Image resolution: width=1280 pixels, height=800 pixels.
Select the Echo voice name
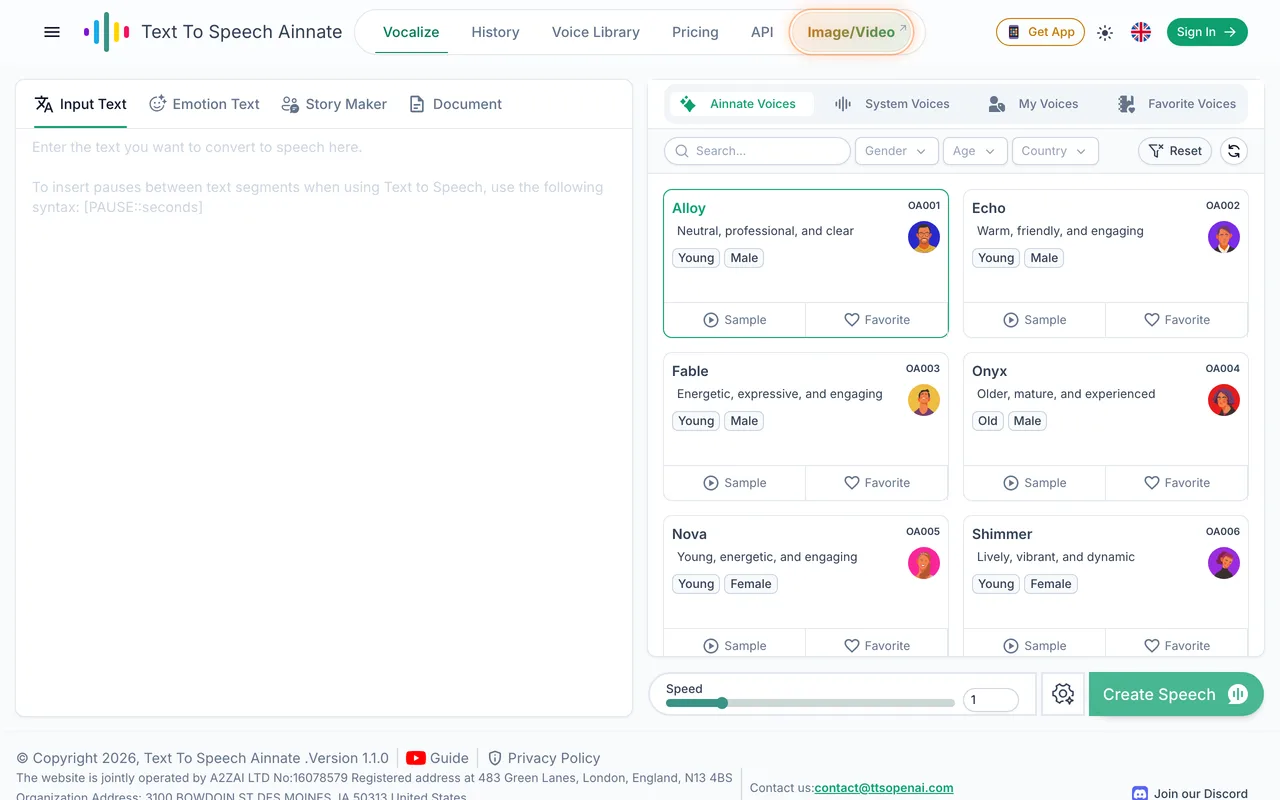pyautogui.click(x=989, y=208)
